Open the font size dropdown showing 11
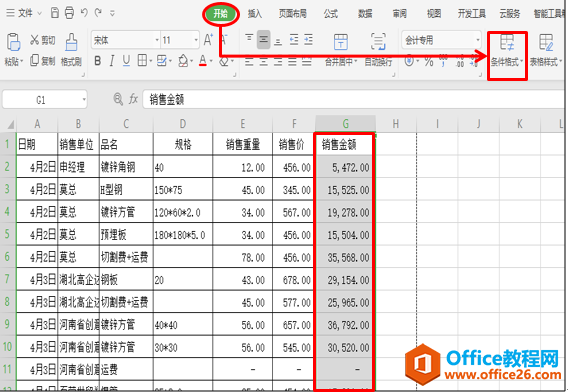This screenshot has height=392, width=568. click(x=196, y=40)
